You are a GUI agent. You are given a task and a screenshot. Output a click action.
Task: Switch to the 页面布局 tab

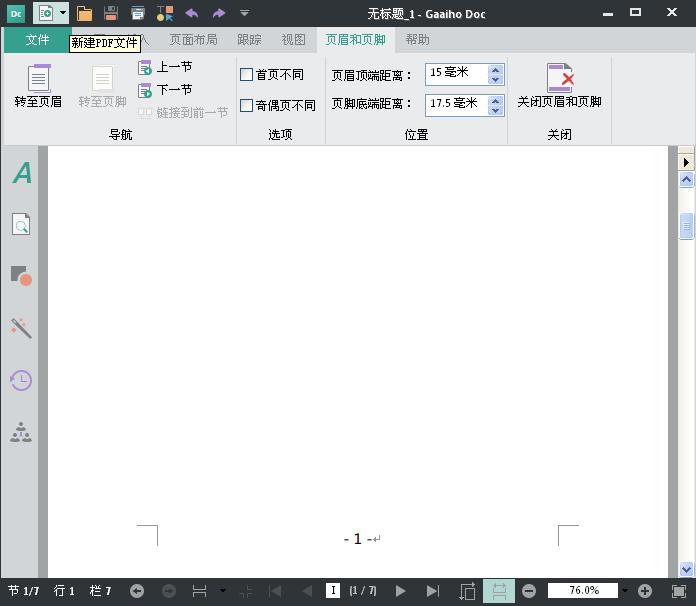click(194, 40)
